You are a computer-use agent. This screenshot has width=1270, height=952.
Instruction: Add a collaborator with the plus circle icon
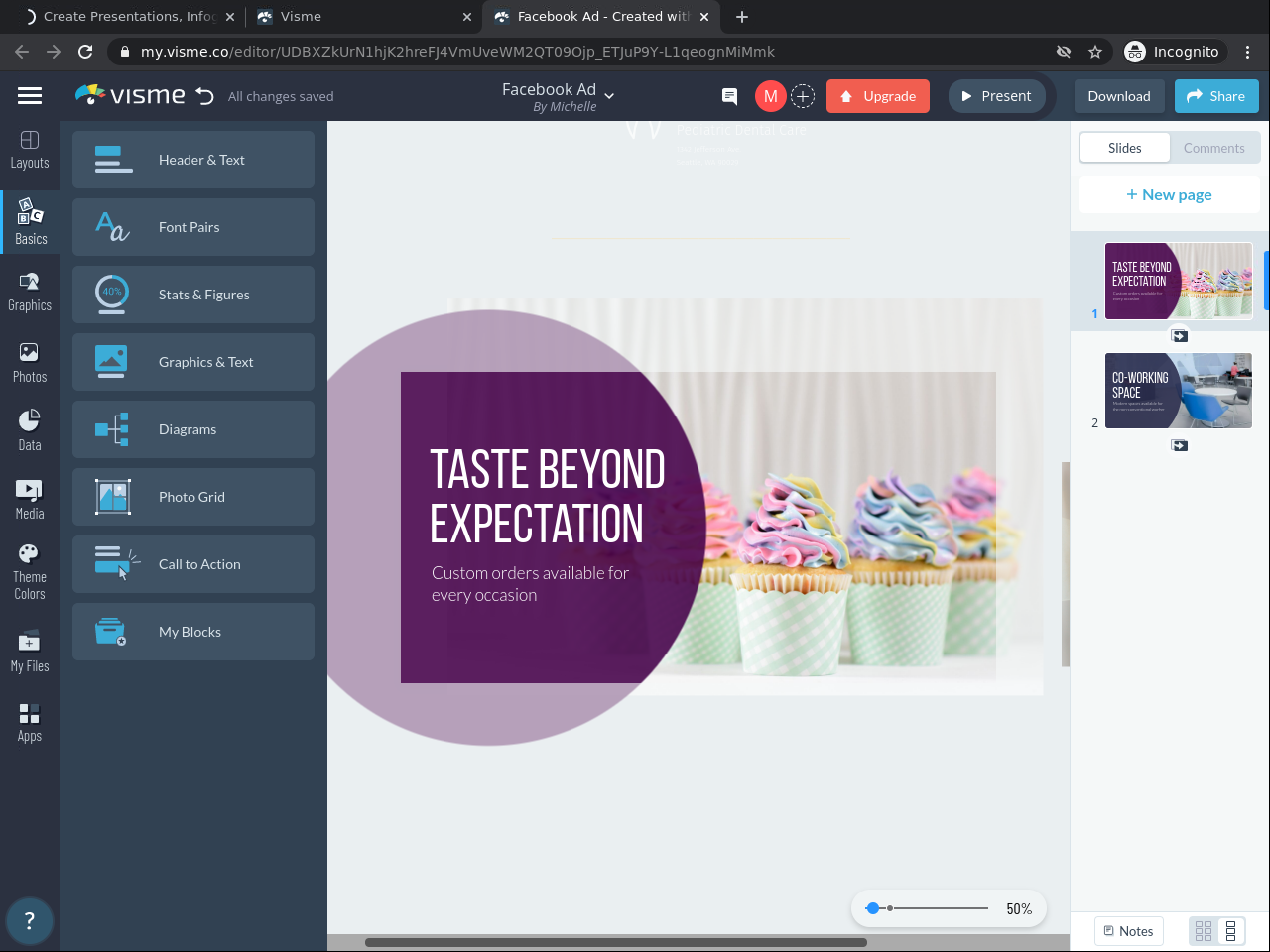point(803,96)
